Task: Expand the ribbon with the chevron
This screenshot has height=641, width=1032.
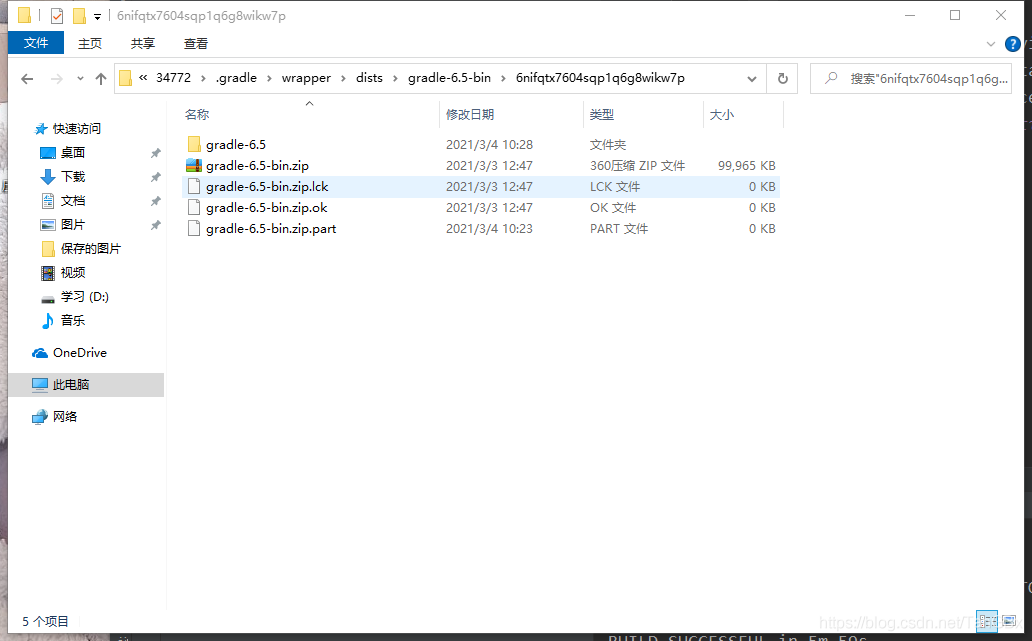Action: (x=991, y=44)
